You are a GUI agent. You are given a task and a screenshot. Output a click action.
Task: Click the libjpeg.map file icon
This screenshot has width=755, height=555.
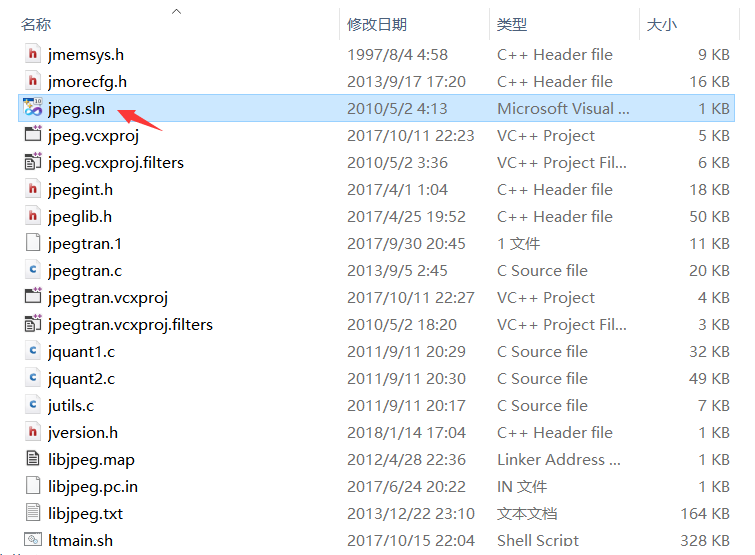(32, 460)
